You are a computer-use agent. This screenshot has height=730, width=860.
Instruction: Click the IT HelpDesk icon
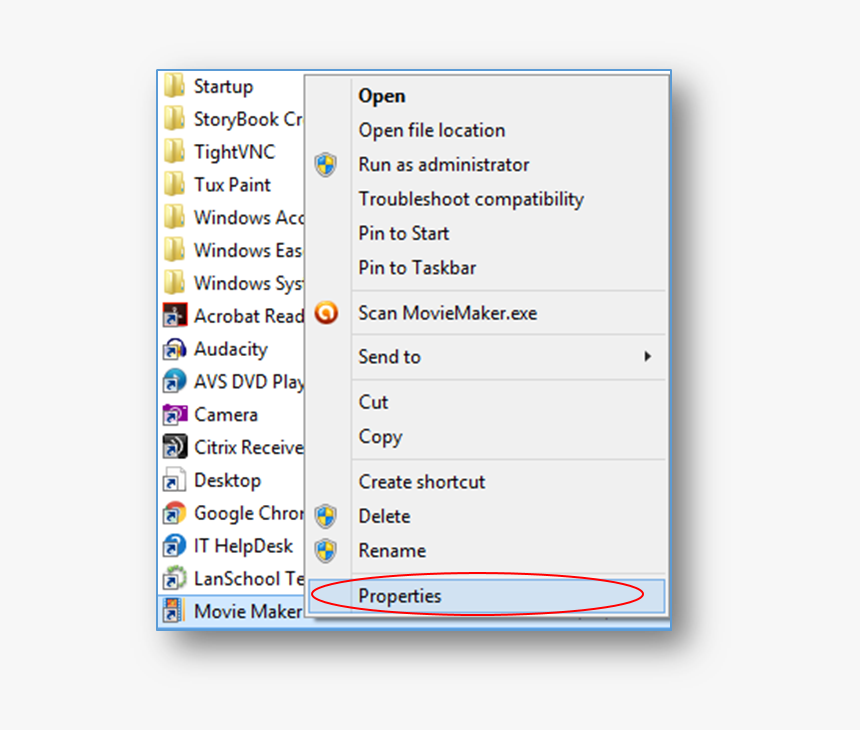point(175,546)
